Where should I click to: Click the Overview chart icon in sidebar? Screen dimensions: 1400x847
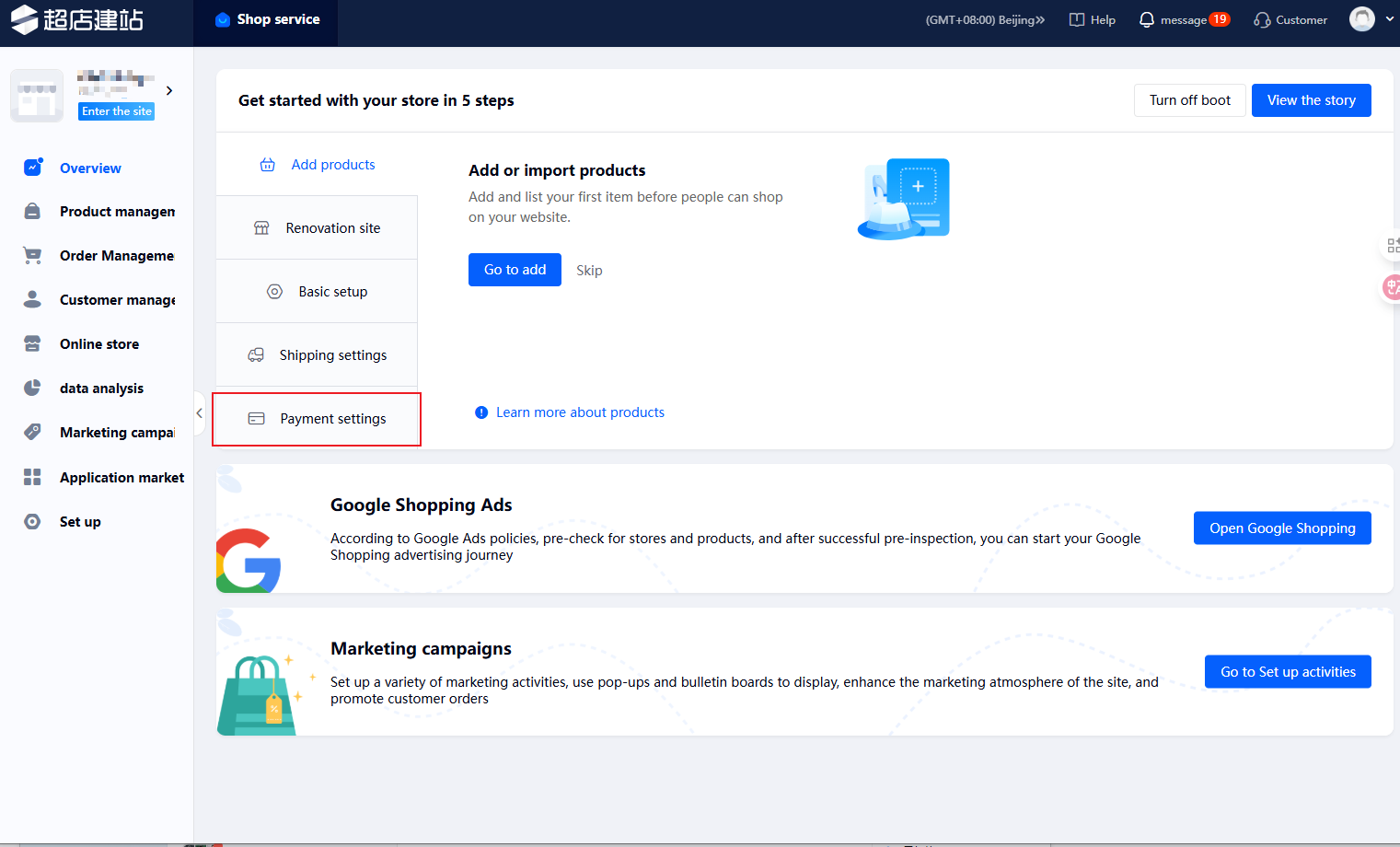(32, 168)
